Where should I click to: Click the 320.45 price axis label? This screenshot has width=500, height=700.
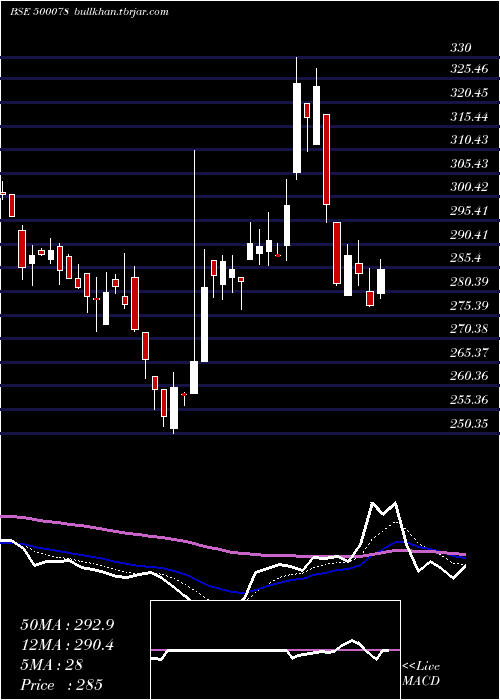tap(469, 93)
